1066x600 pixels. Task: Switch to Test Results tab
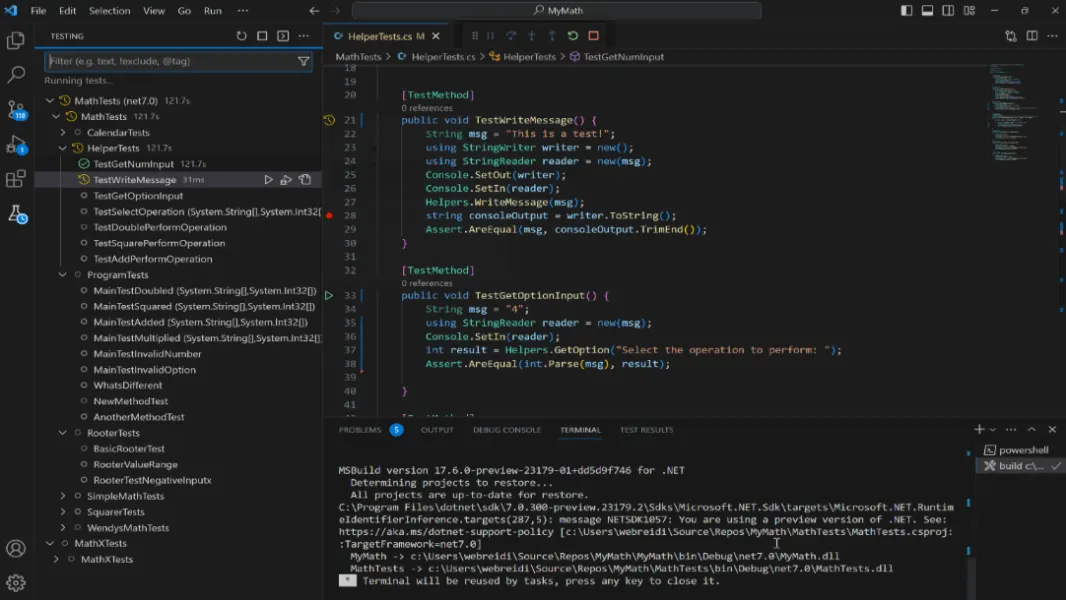coord(647,429)
